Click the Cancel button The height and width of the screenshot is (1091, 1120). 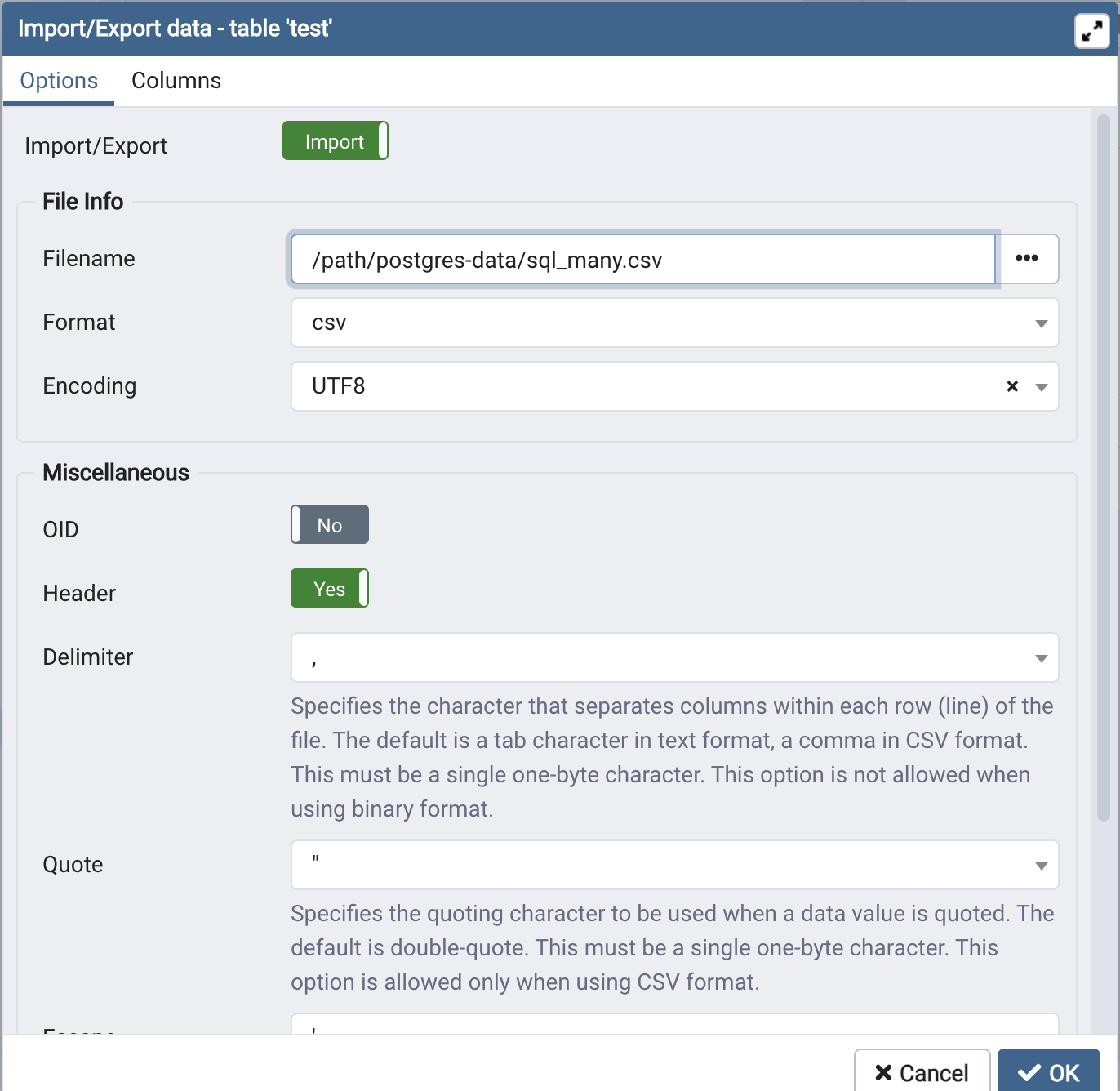[922, 1072]
